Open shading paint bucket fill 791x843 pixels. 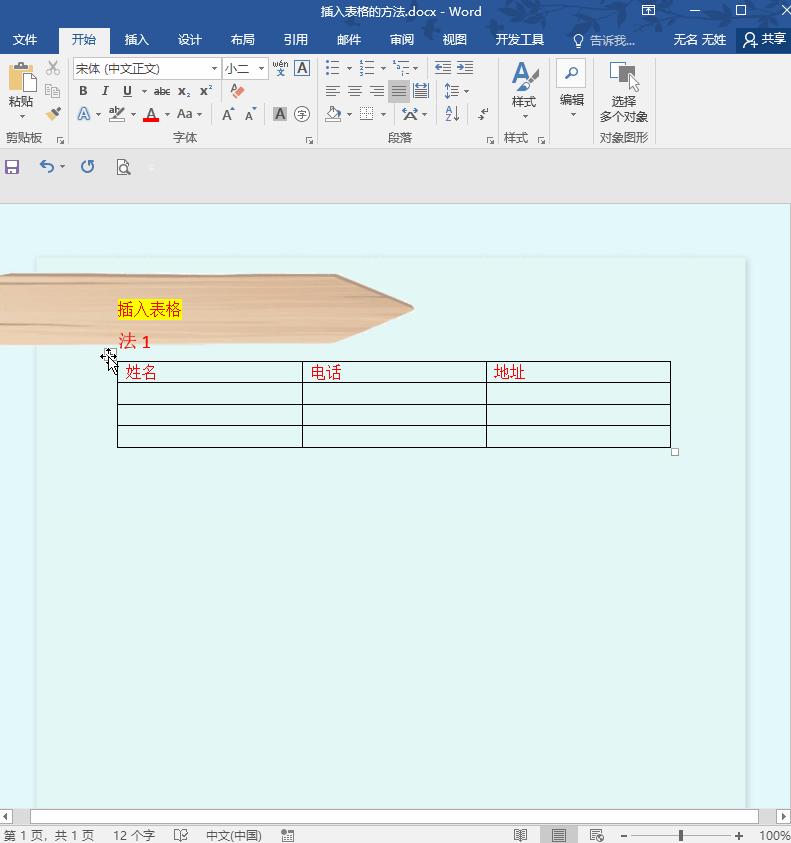click(x=333, y=114)
